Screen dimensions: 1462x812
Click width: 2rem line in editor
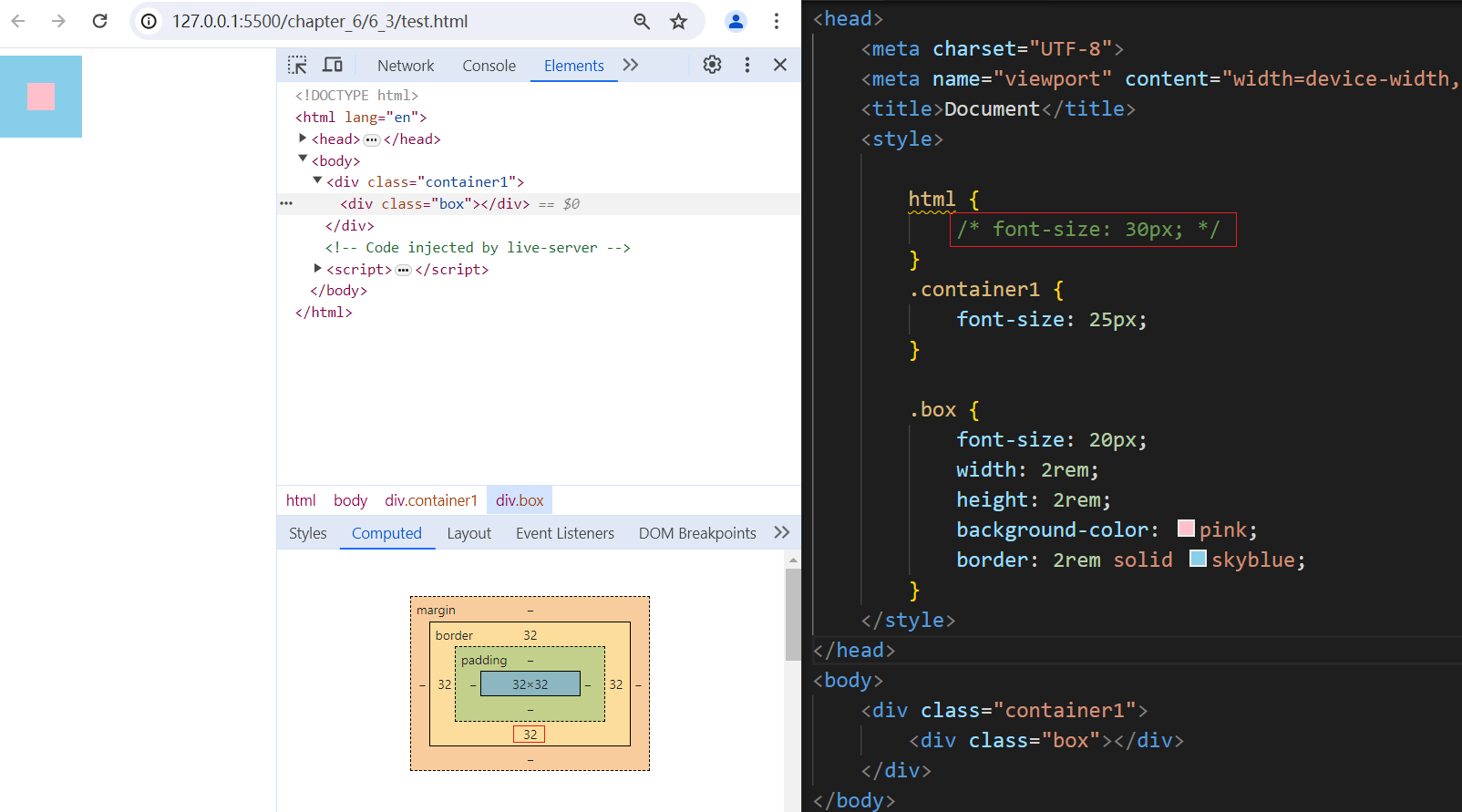point(1027,469)
